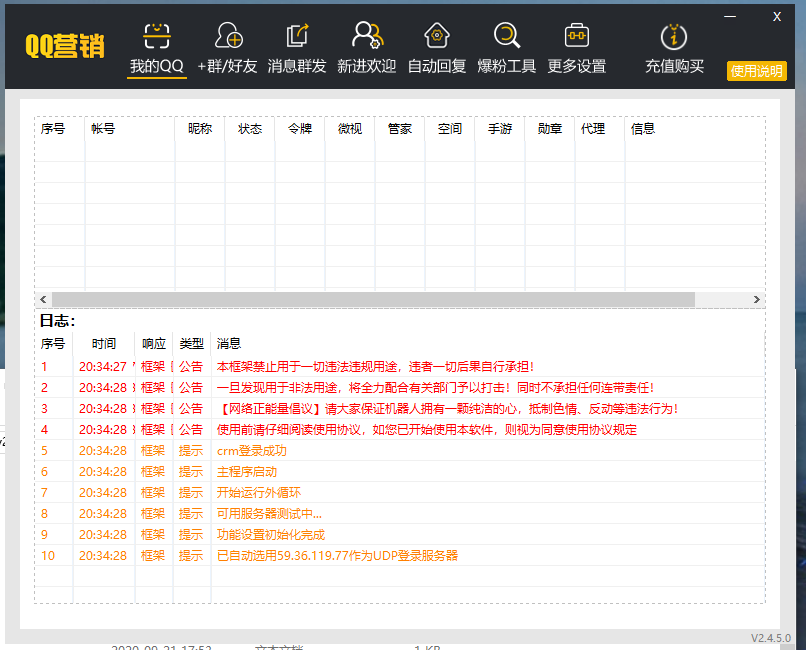Click the V2.4.5.0 version label

(x=771, y=638)
